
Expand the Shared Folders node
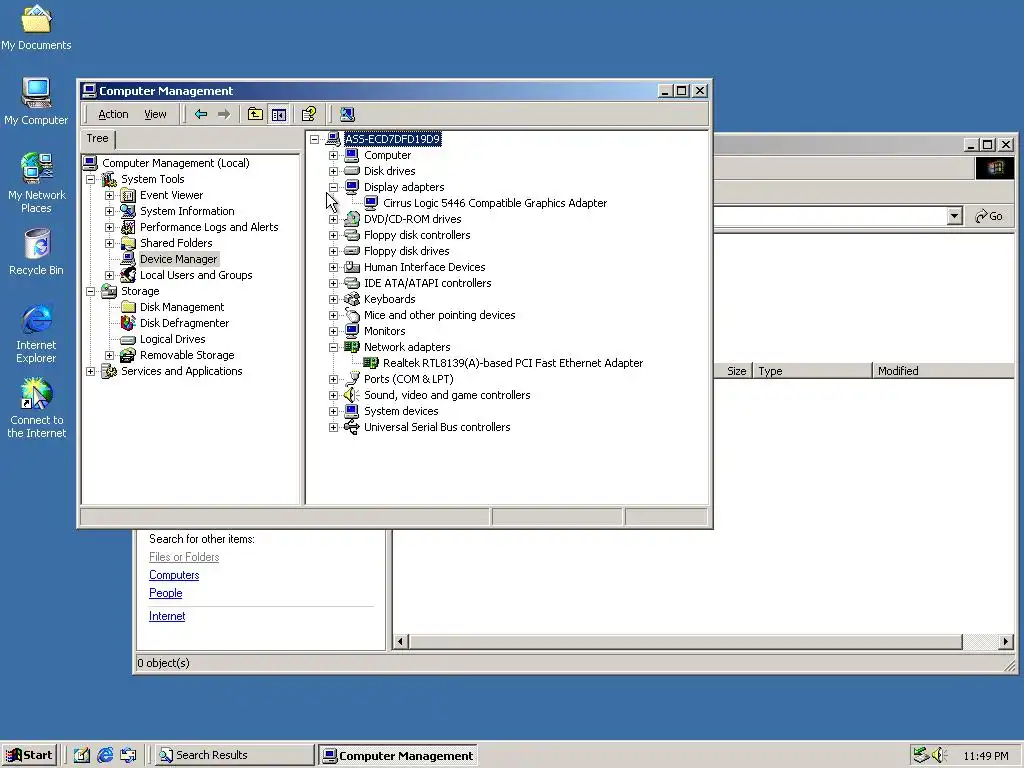point(110,243)
